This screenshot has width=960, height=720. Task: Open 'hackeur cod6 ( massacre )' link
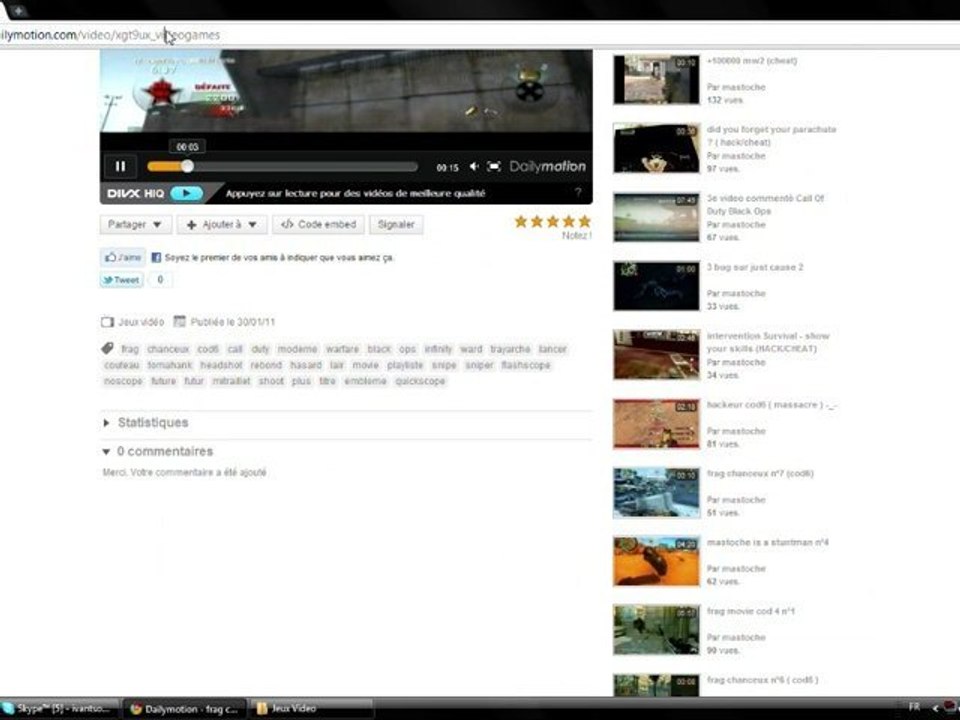pyautogui.click(x=771, y=405)
